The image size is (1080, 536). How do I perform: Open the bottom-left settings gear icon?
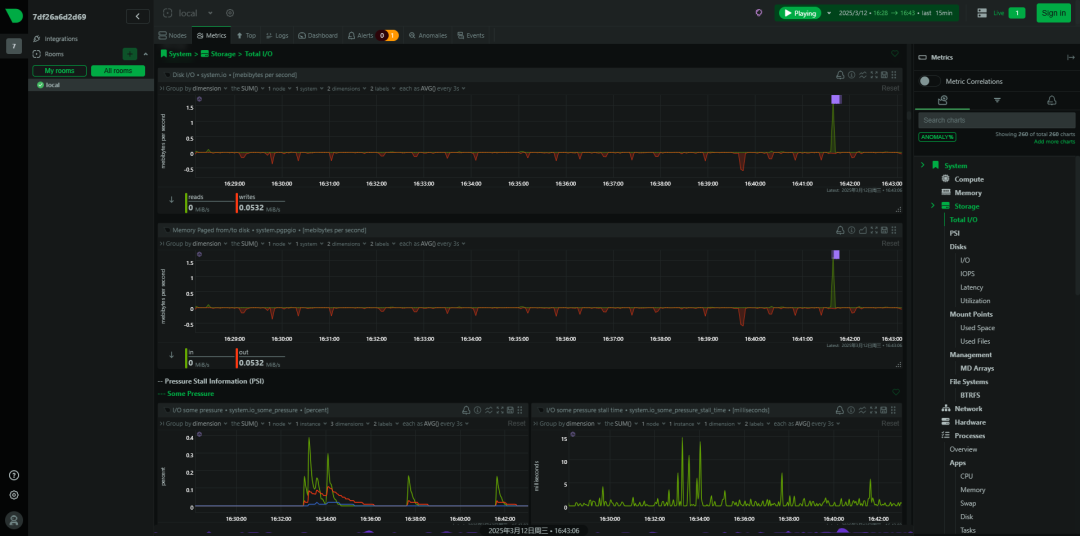[14, 495]
